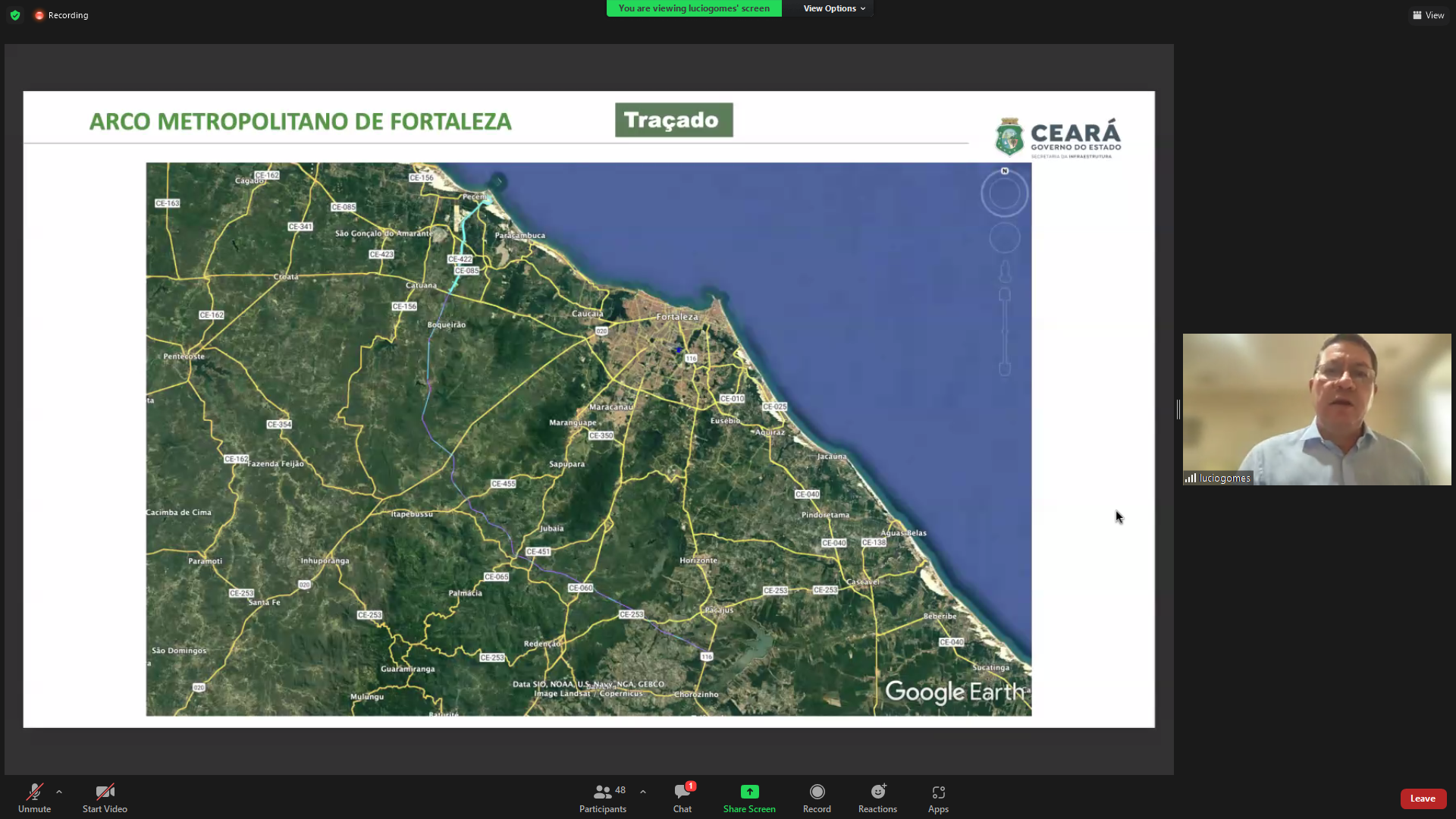Expand participants options chevron
The image size is (1456, 819).
pyautogui.click(x=643, y=792)
